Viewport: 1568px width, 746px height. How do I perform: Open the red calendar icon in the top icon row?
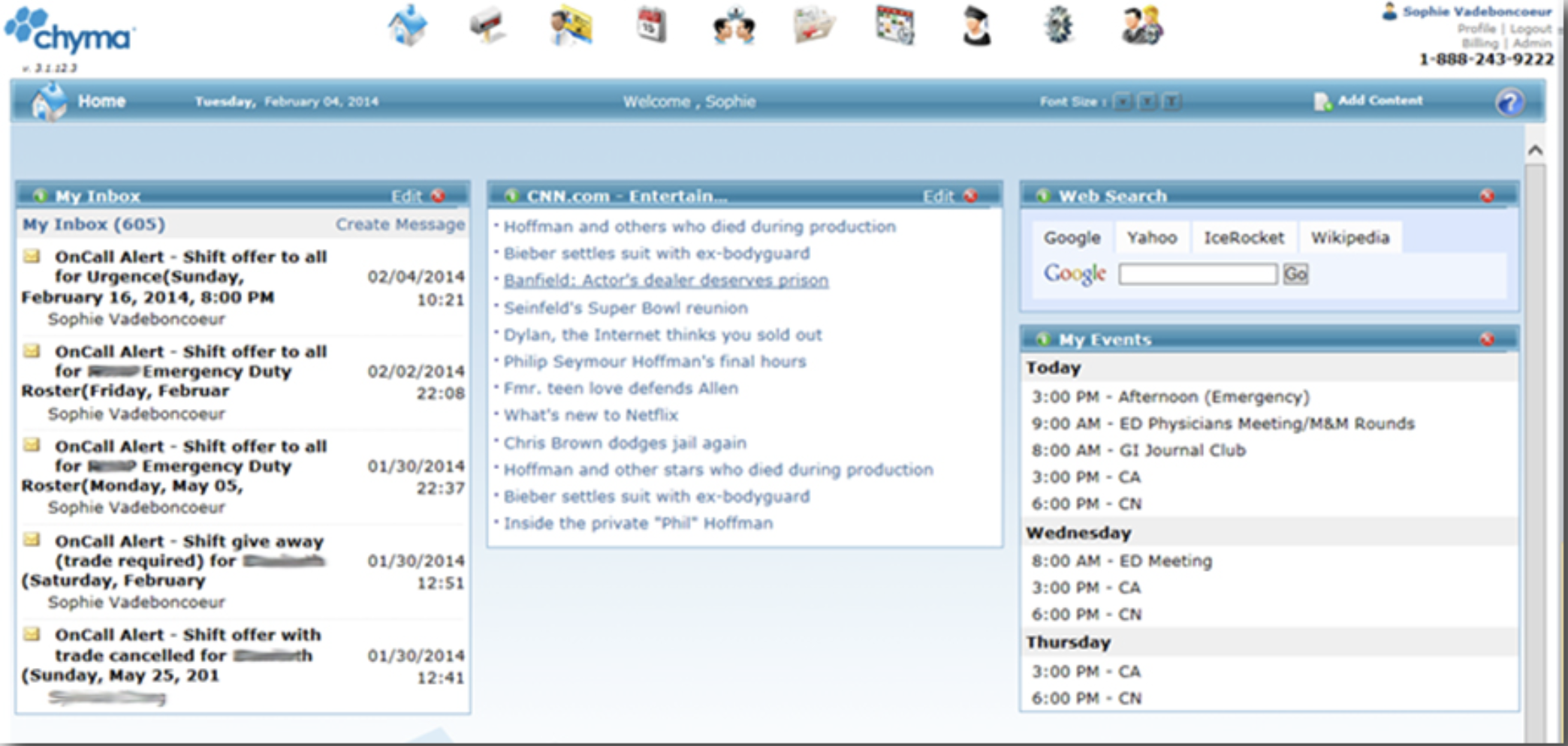651,25
